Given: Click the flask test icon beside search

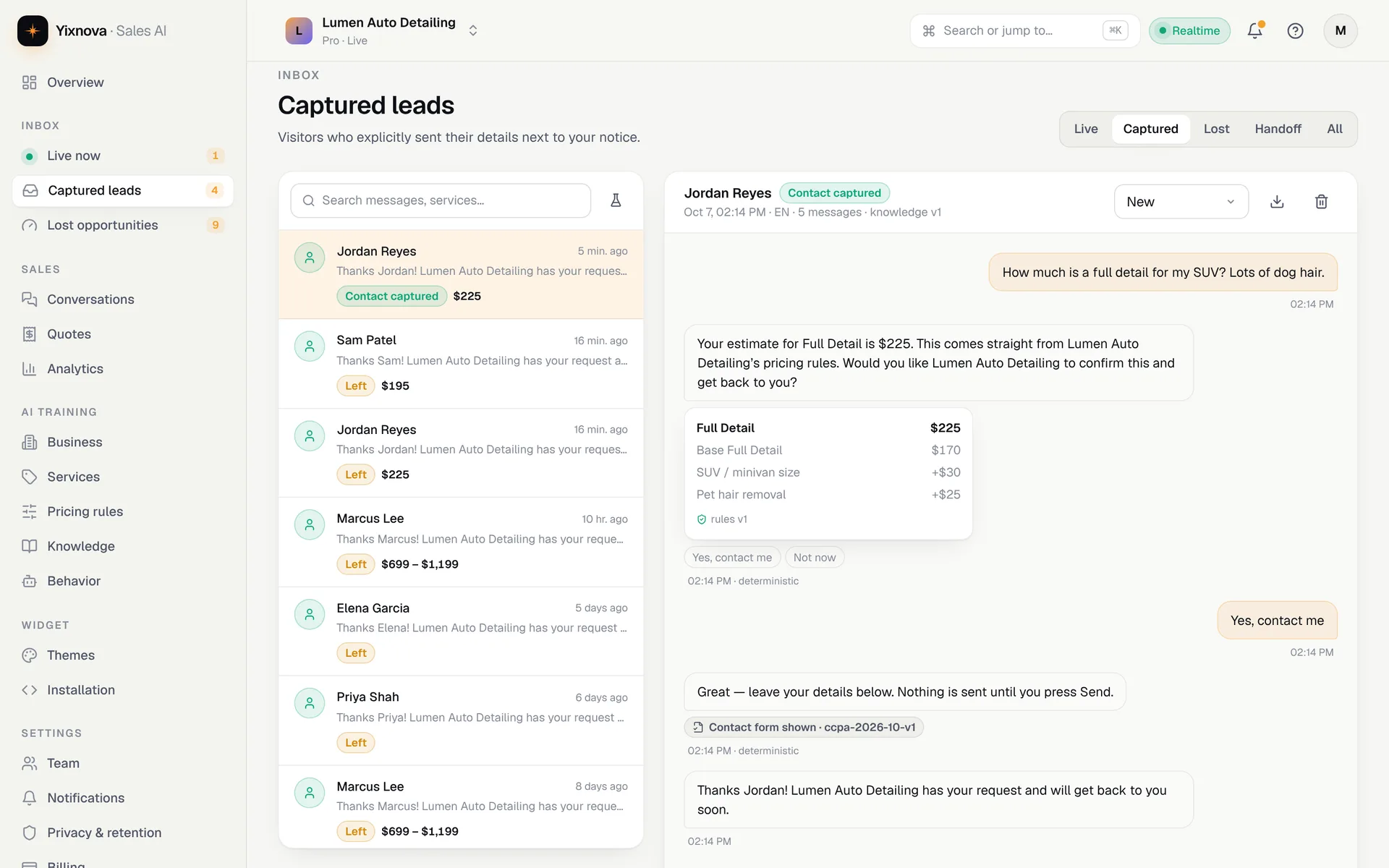Looking at the screenshot, I should 616,200.
